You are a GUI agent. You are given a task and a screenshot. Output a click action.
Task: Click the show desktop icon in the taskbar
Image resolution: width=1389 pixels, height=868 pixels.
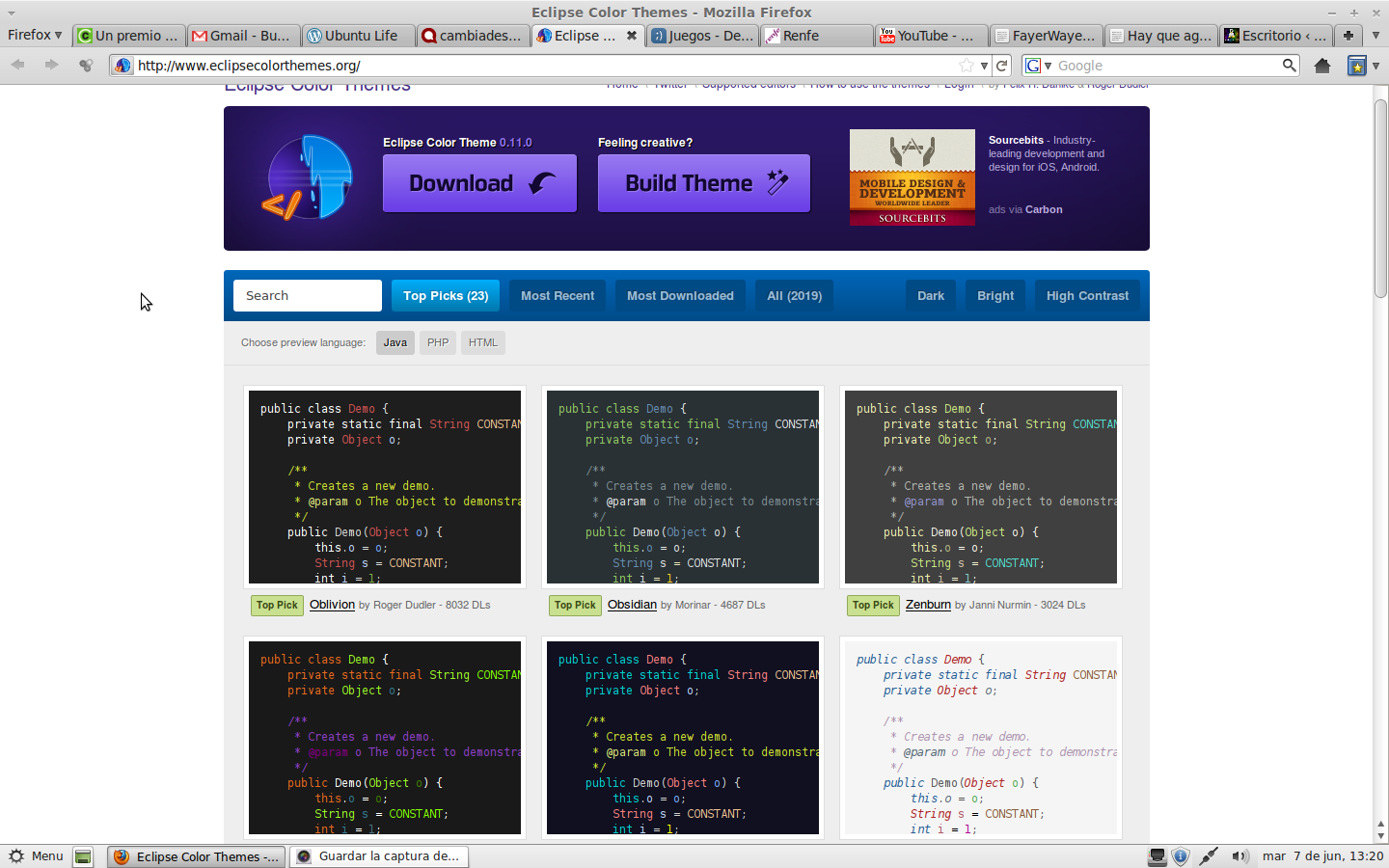click(84, 856)
